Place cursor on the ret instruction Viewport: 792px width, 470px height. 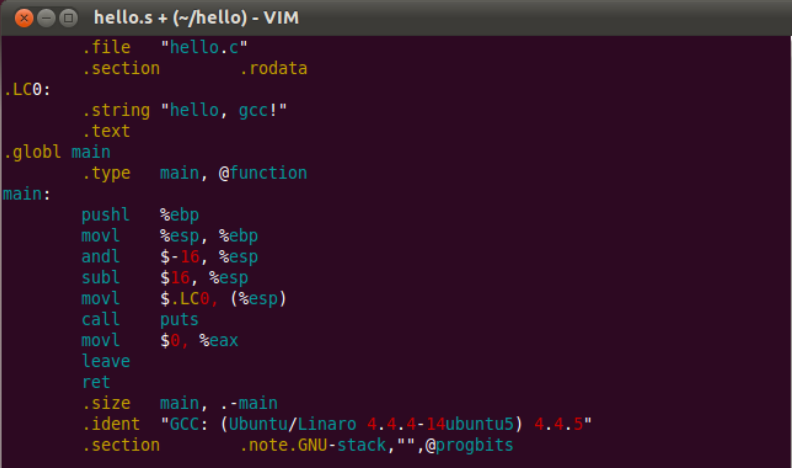[96, 382]
